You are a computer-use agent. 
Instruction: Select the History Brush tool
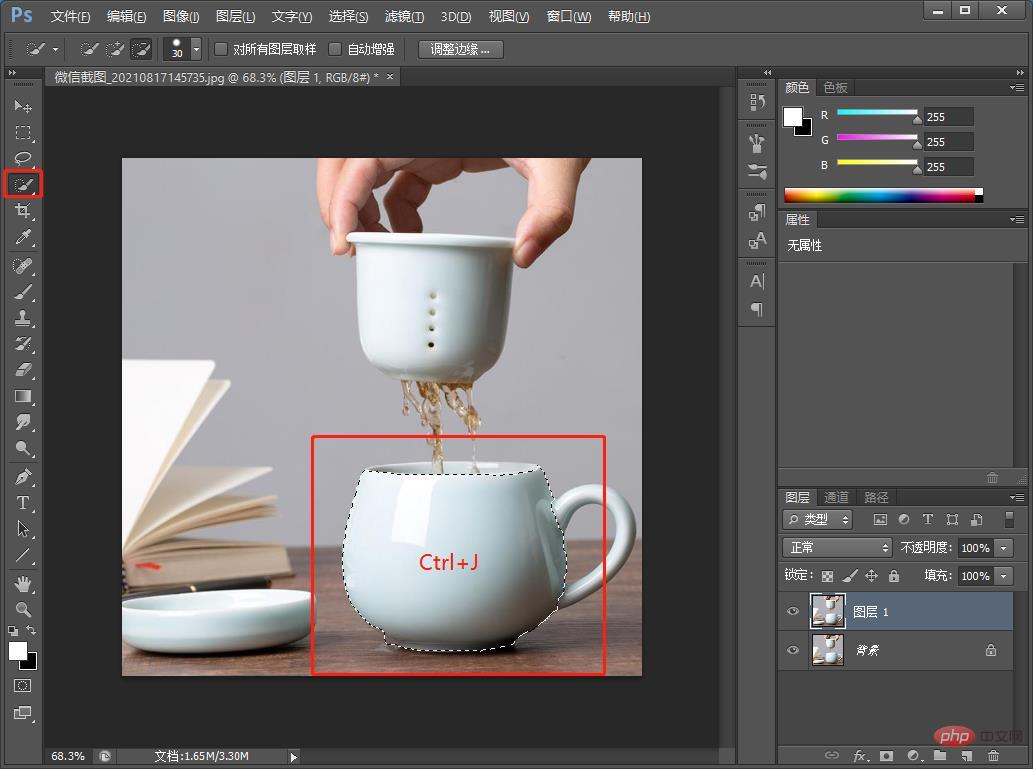pos(22,344)
